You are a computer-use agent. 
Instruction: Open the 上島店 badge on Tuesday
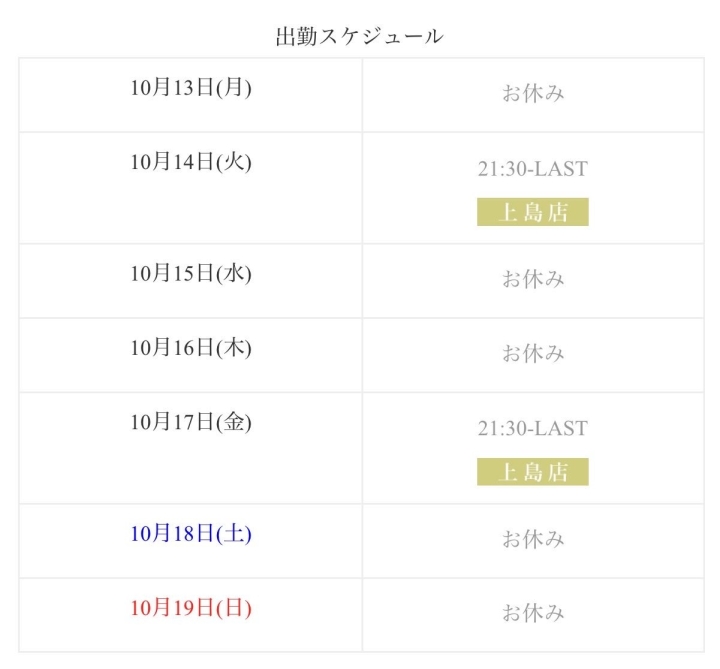(533, 212)
